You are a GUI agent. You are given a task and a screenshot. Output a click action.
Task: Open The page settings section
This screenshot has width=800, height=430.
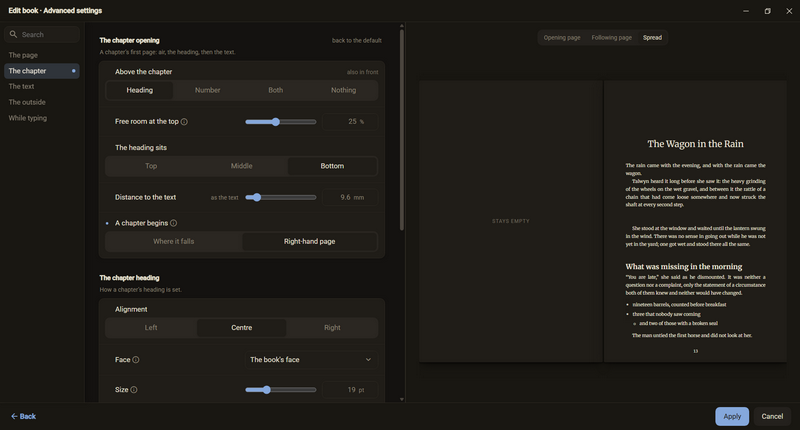click(x=42, y=55)
